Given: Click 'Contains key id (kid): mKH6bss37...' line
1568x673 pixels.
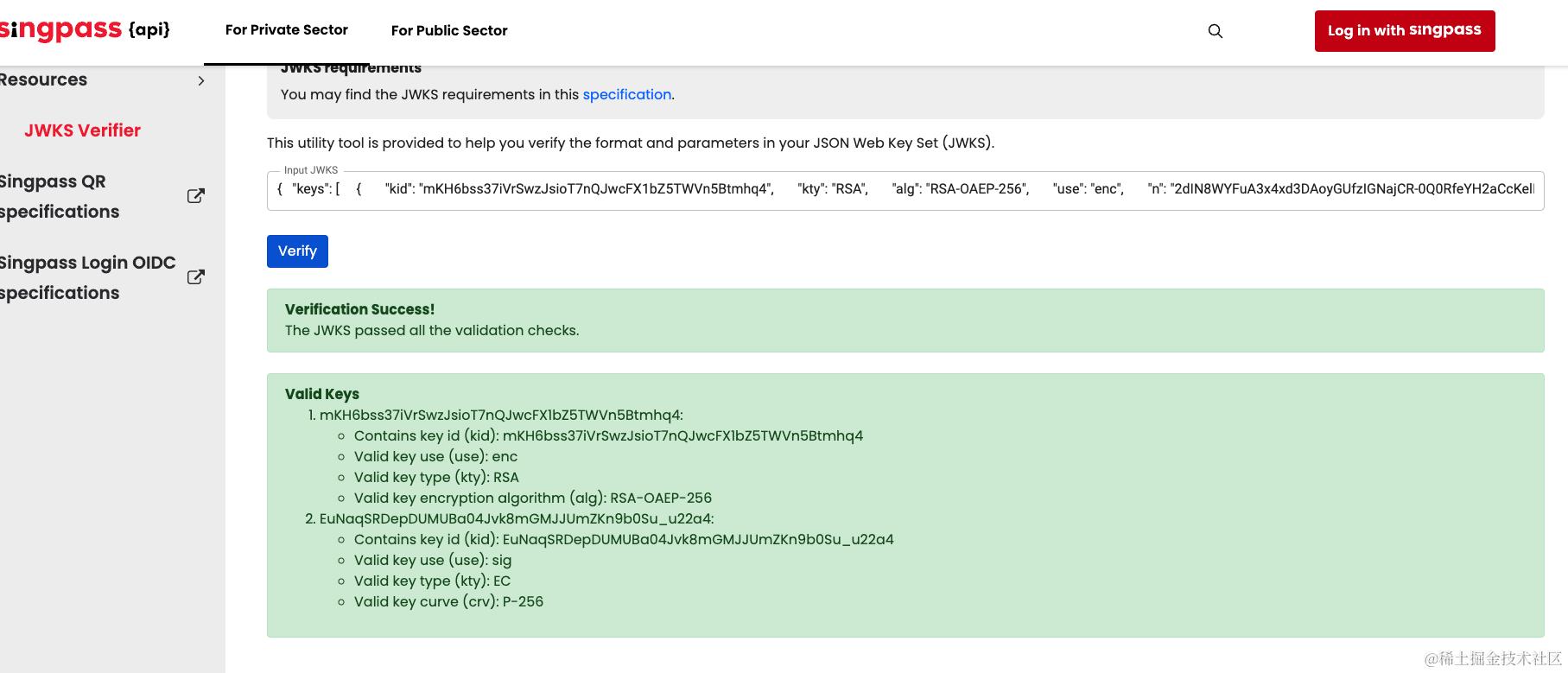Looking at the screenshot, I should point(608,435).
